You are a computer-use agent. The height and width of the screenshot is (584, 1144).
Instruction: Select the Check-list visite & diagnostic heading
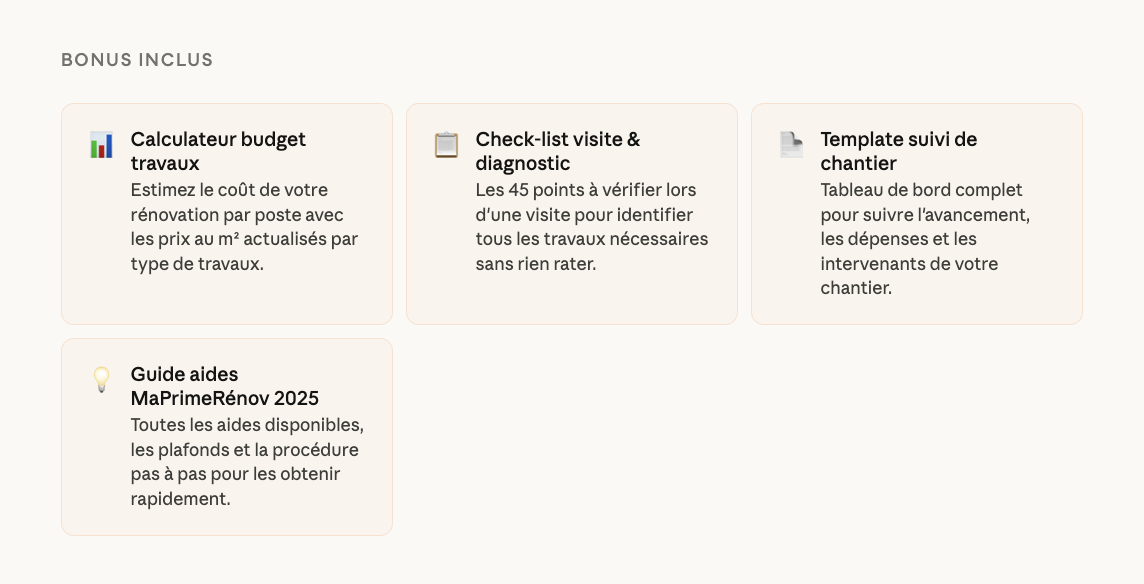tap(557, 151)
